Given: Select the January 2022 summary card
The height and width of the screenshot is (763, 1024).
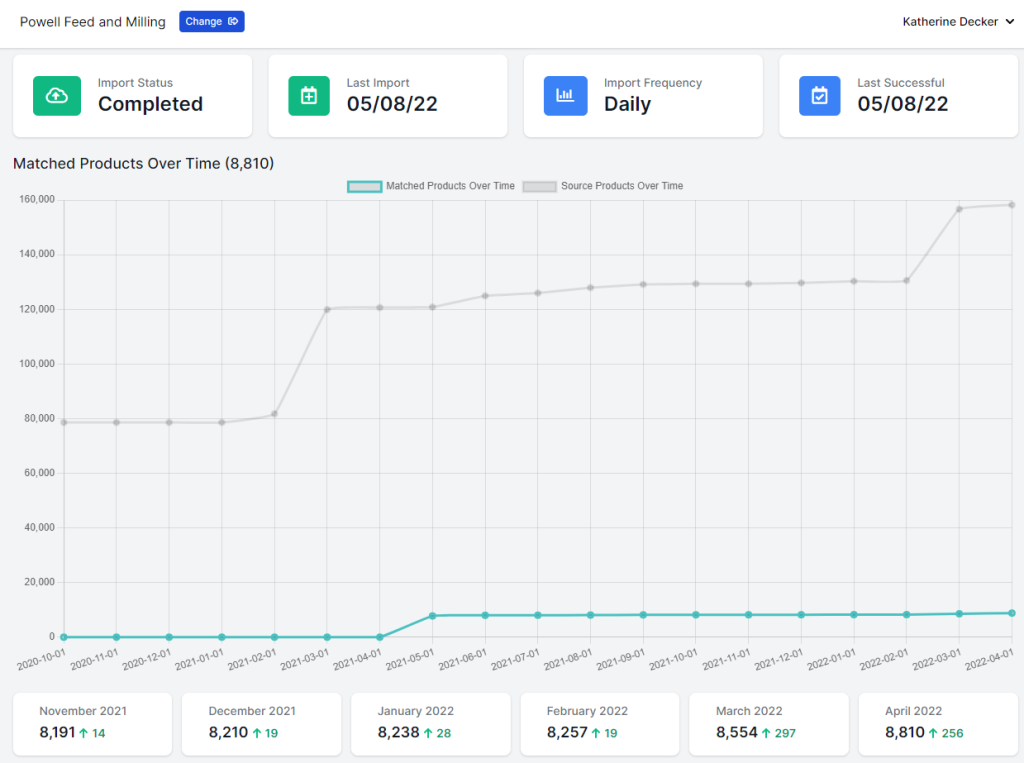Looking at the screenshot, I should click(x=430, y=724).
